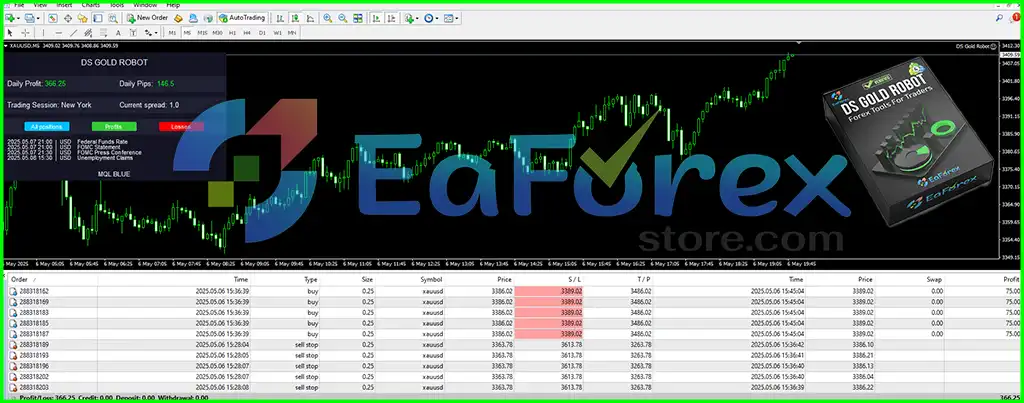Viewport: 1024px width, 403px height.
Task: Select the crosshair tool
Action: 25,33
